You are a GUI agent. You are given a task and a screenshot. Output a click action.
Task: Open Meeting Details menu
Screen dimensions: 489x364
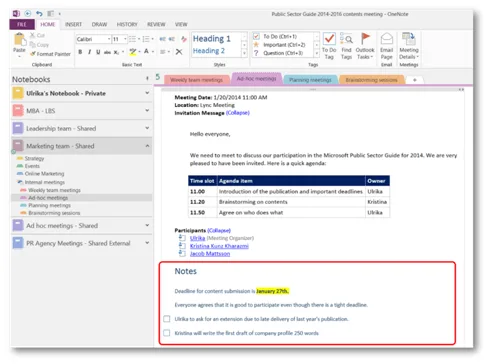(409, 46)
